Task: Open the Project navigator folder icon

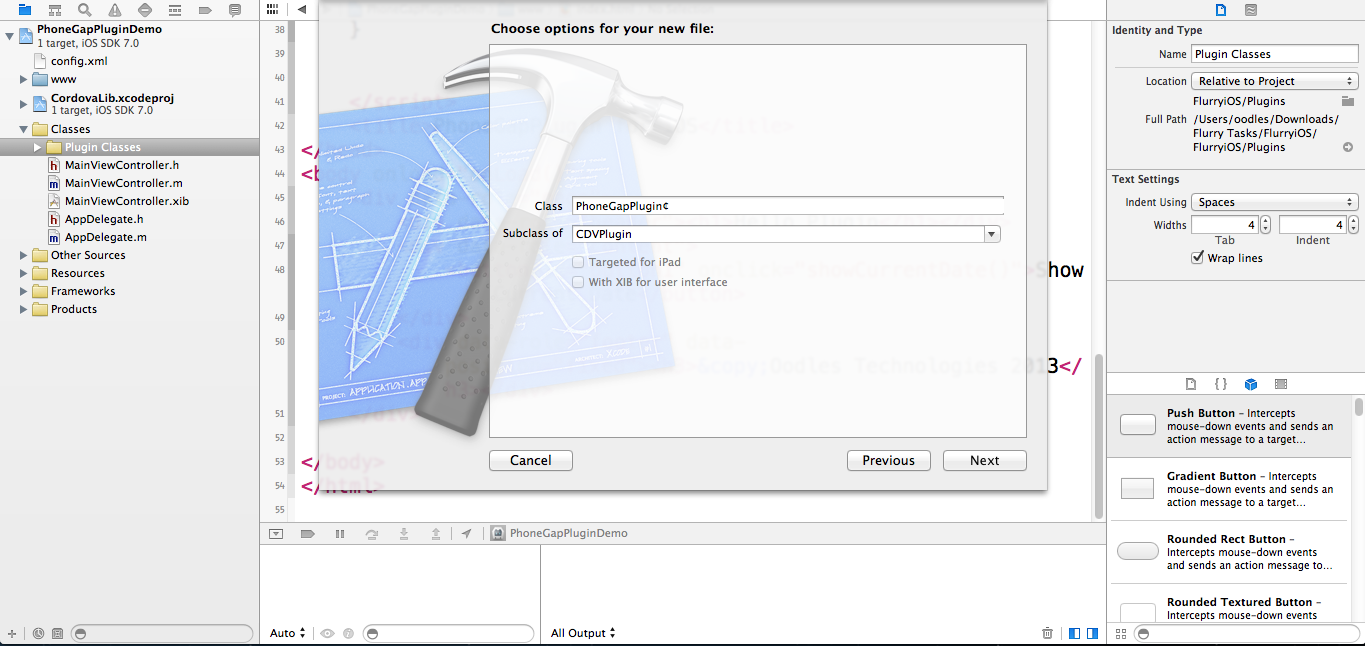Action: pyautogui.click(x=25, y=10)
